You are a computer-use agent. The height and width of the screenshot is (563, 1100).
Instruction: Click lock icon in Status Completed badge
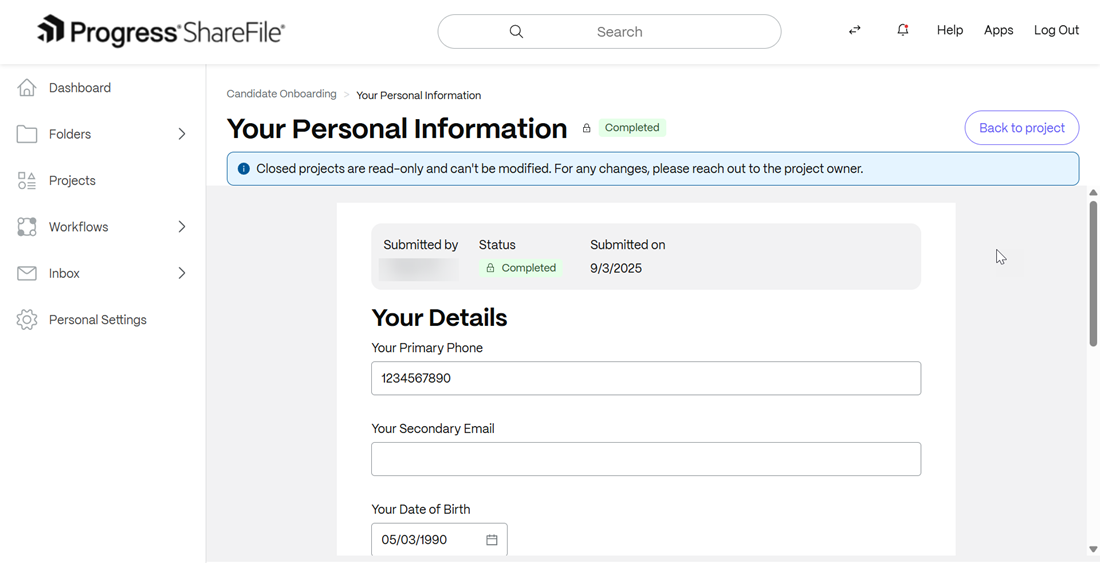coord(490,268)
